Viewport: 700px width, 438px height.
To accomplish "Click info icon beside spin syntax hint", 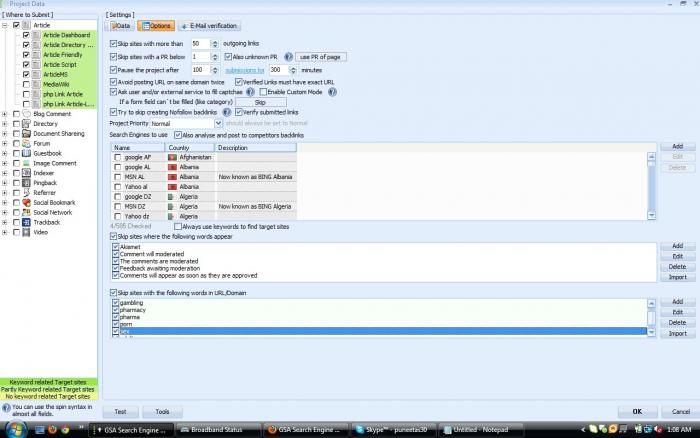I will click(x=6, y=408).
